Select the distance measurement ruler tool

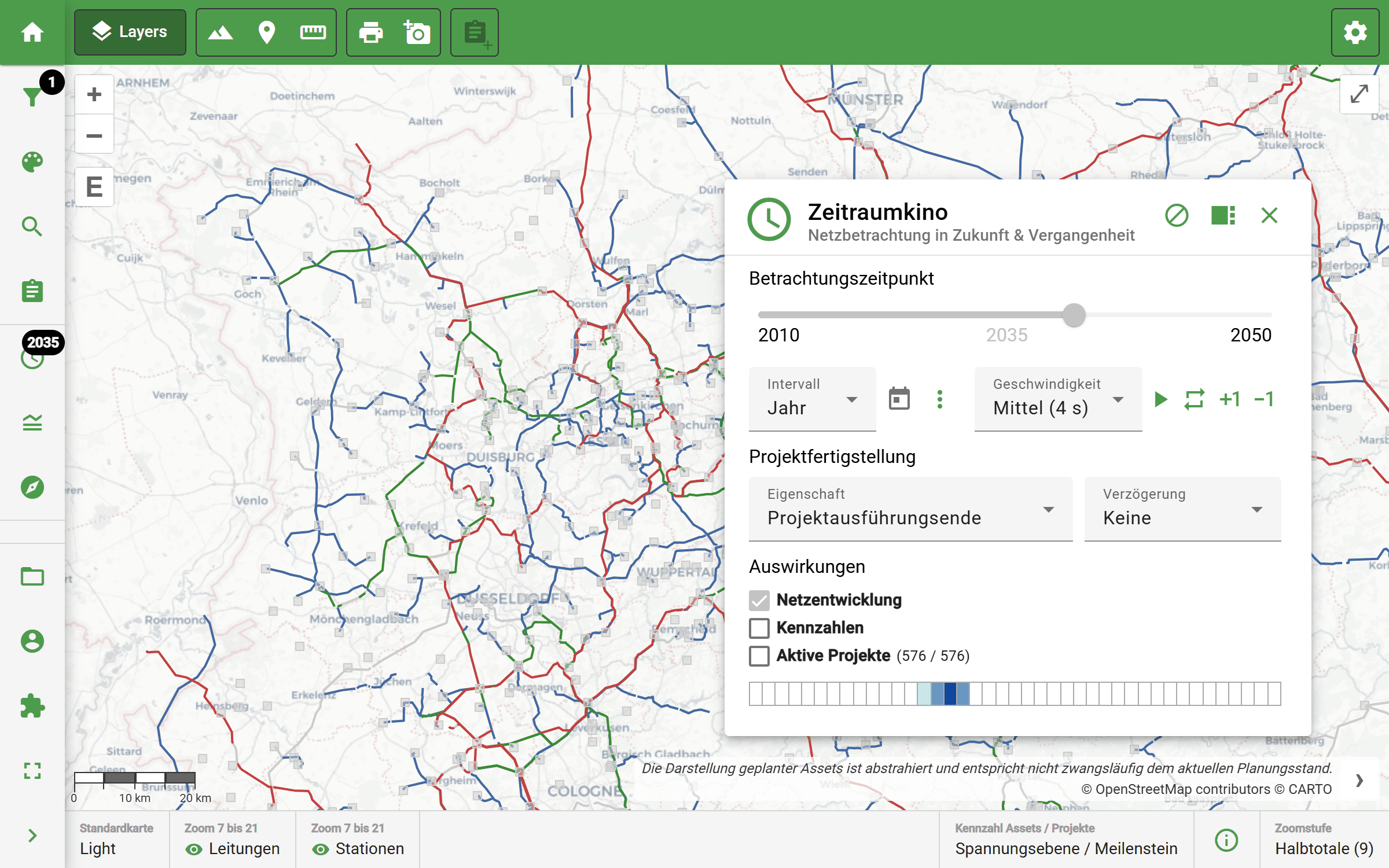[x=313, y=33]
